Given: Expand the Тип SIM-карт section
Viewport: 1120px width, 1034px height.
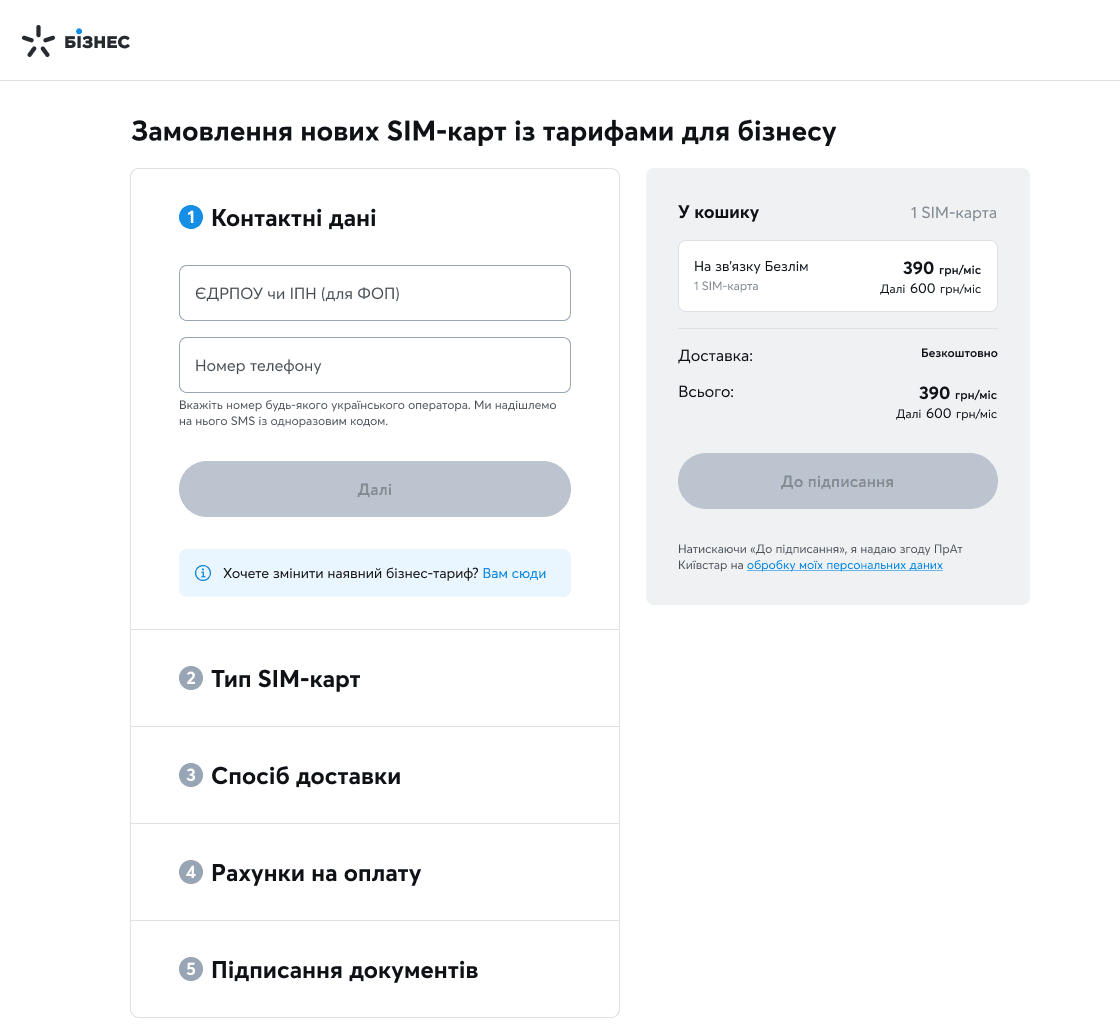Looking at the screenshot, I should [x=375, y=678].
